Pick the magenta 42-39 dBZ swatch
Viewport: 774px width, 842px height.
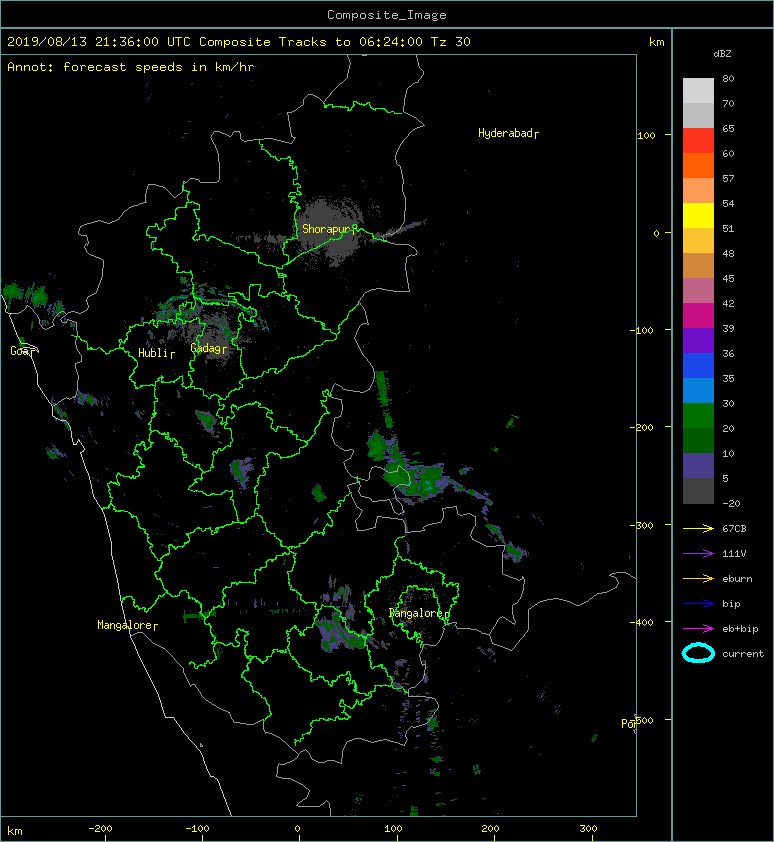click(698, 315)
